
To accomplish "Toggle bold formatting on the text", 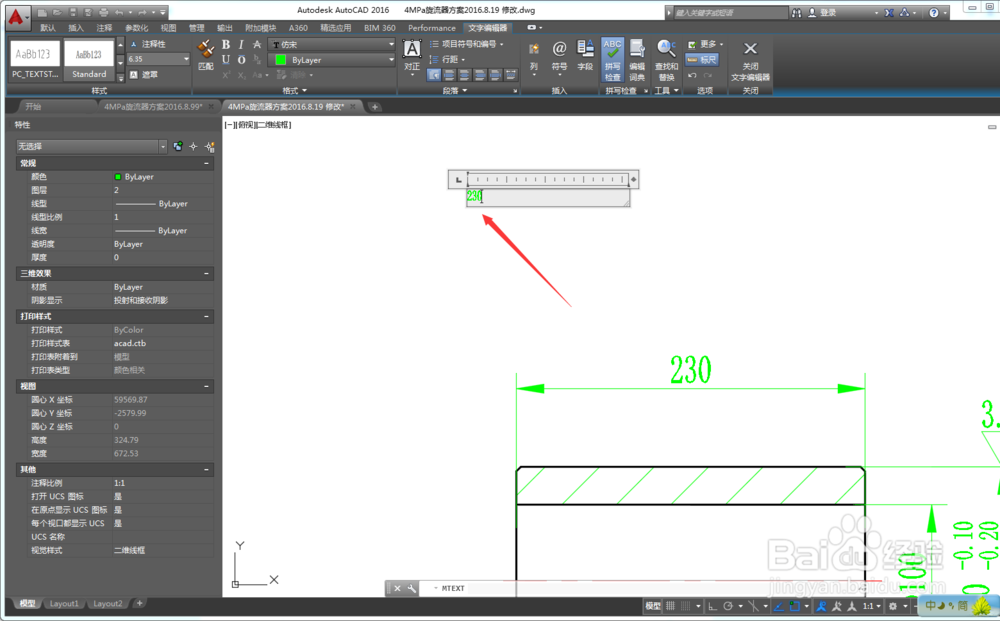I will point(225,45).
